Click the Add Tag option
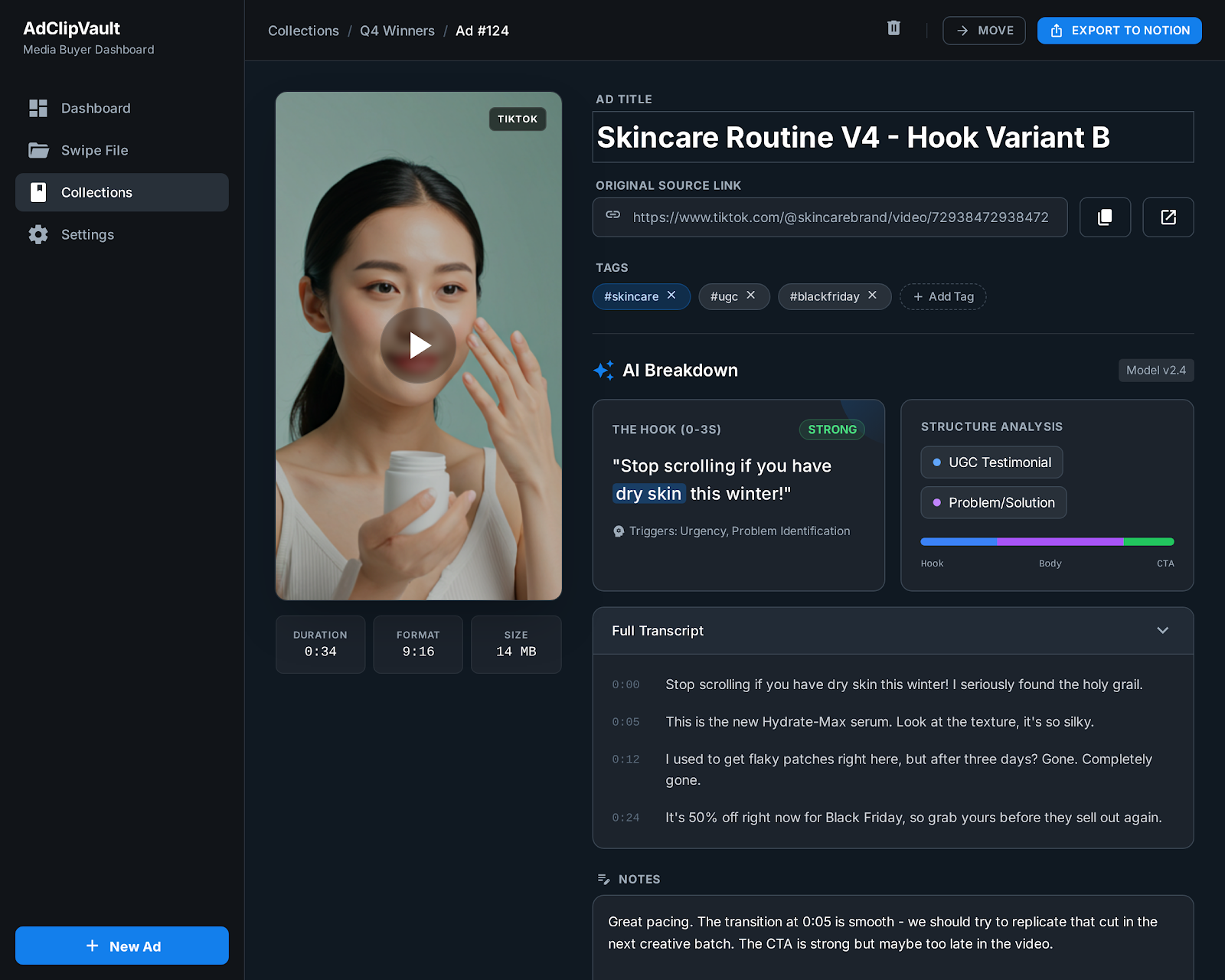The width and height of the screenshot is (1225, 980). tap(942, 296)
